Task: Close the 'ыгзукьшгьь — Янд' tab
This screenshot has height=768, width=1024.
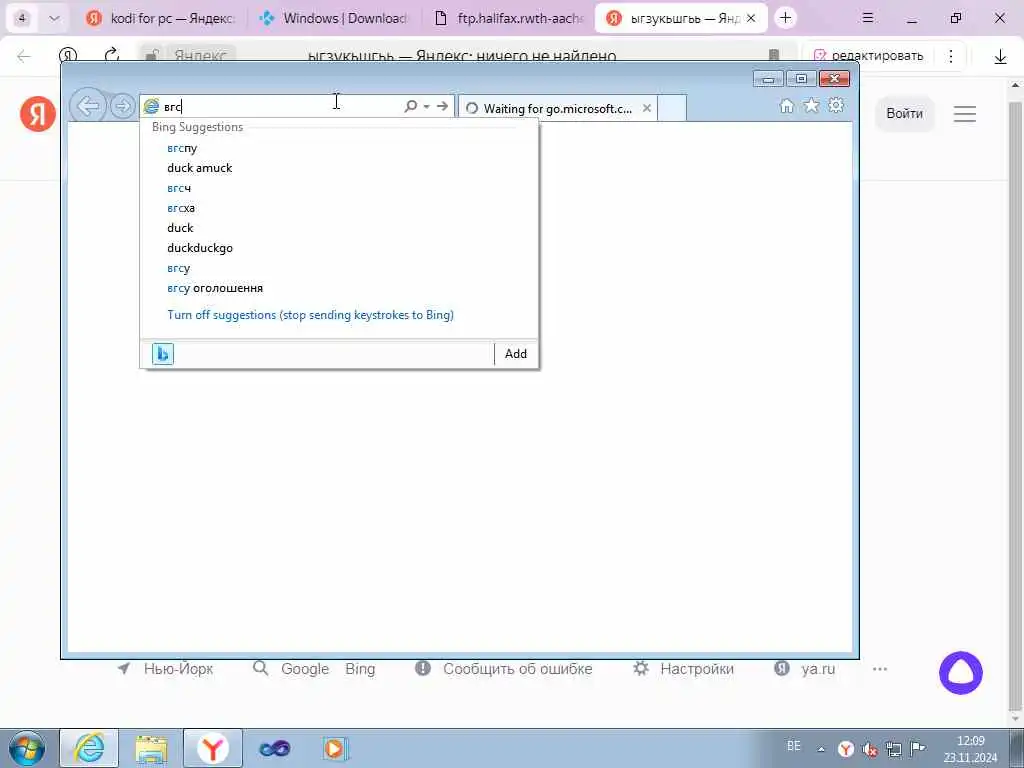Action: (x=751, y=18)
